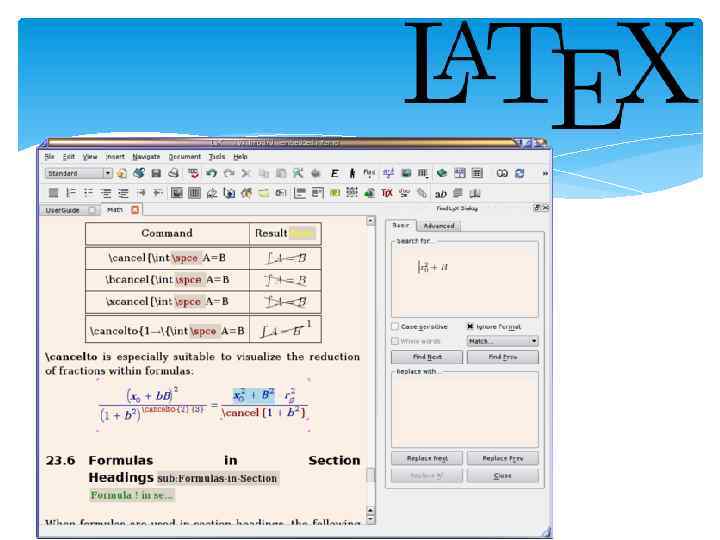Toggle the Whole words checkbox

click(x=394, y=341)
